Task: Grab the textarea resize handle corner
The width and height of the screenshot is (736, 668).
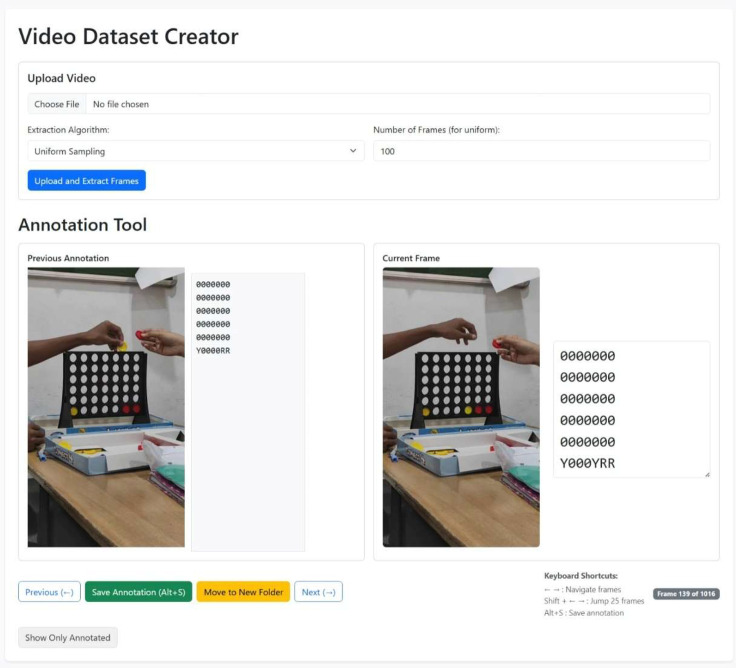Action: click(706, 475)
